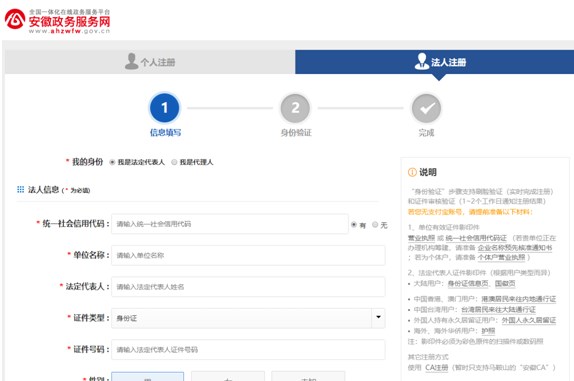The image size is (574, 381).
Task: Select the 我是代理人 radio button
Action: (174, 162)
